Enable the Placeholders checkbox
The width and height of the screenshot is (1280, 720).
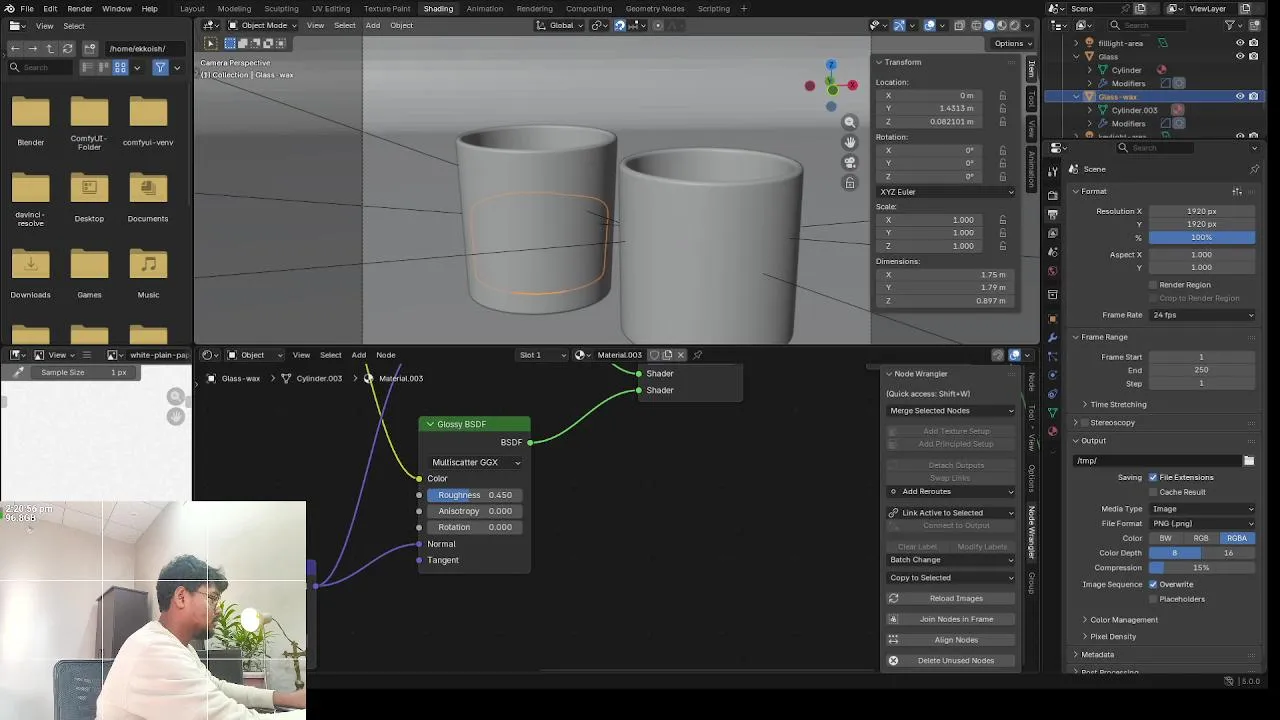1153,599
